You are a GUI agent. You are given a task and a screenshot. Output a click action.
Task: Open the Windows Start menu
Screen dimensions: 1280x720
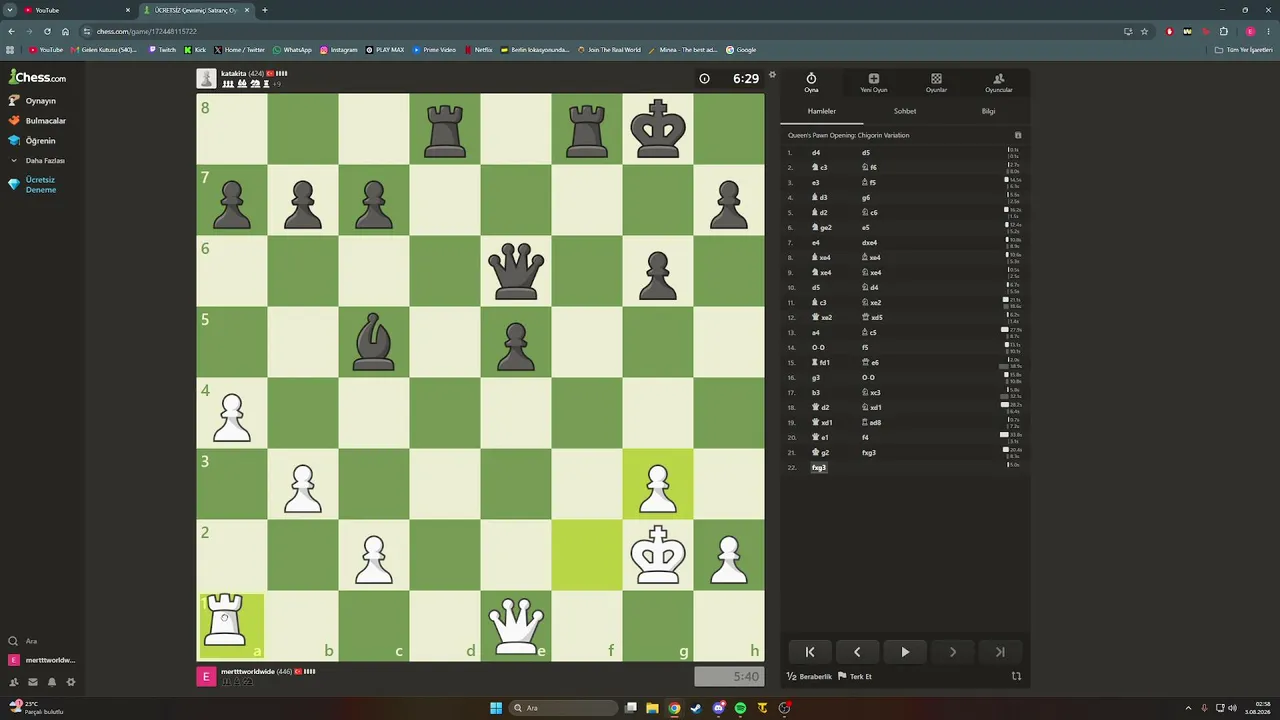pyautogui.click(x=496, y=708)
